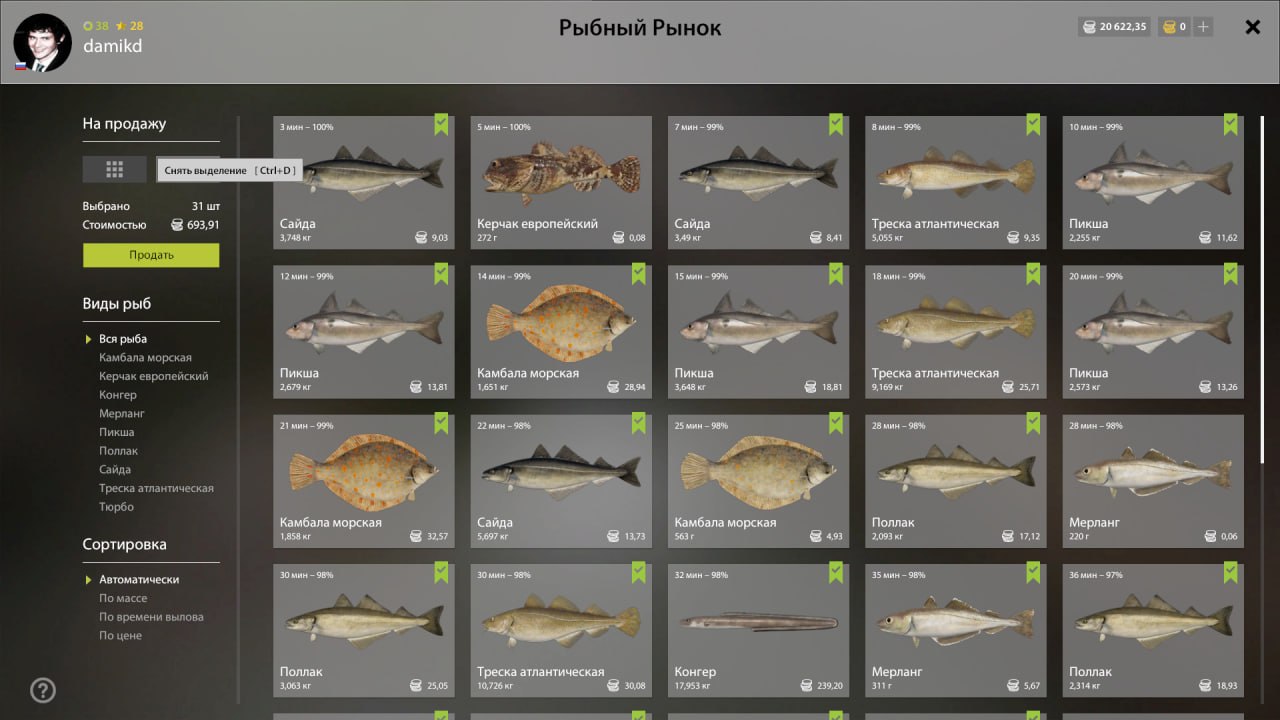Click the coin price icon on Конгер card
This screenshot has height=720, width=1280.
click(x=807, y=686)
